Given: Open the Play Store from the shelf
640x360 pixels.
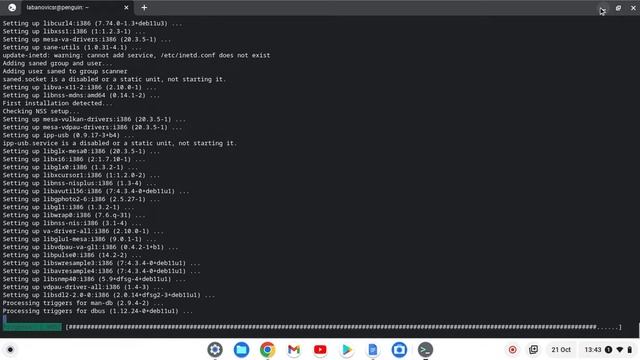Looking at the screenshot, I should 347,350.
